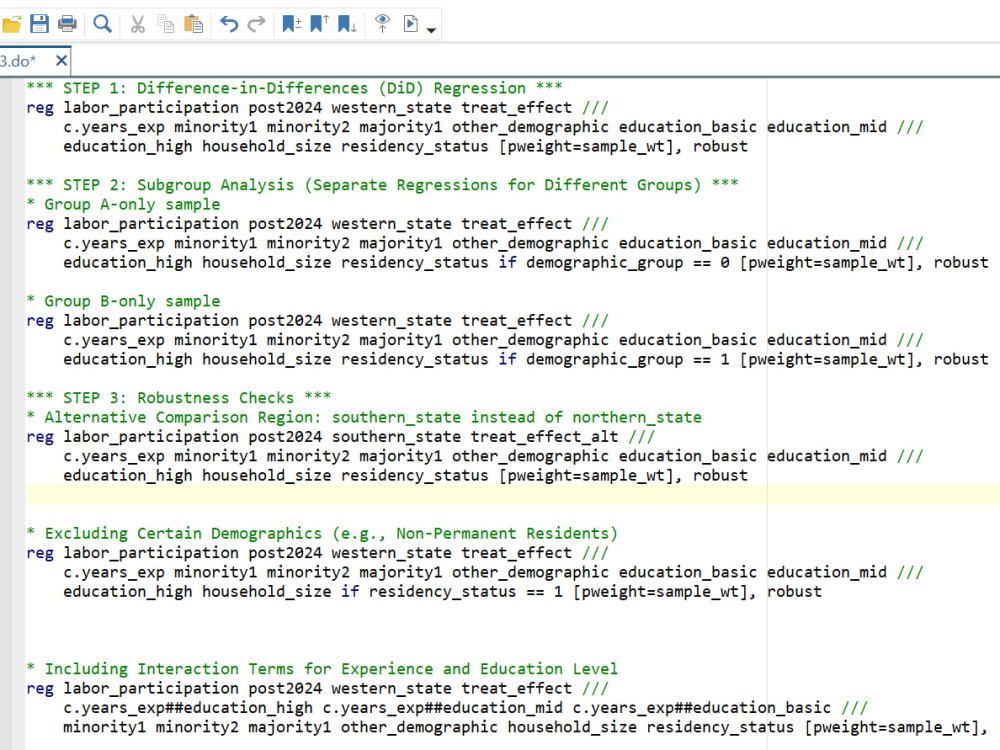Screen dimensions: 1000x750
Task: Click the 'Including Interaction Terms' comment line
Action: pyautogui.click(x=322, y=668)
